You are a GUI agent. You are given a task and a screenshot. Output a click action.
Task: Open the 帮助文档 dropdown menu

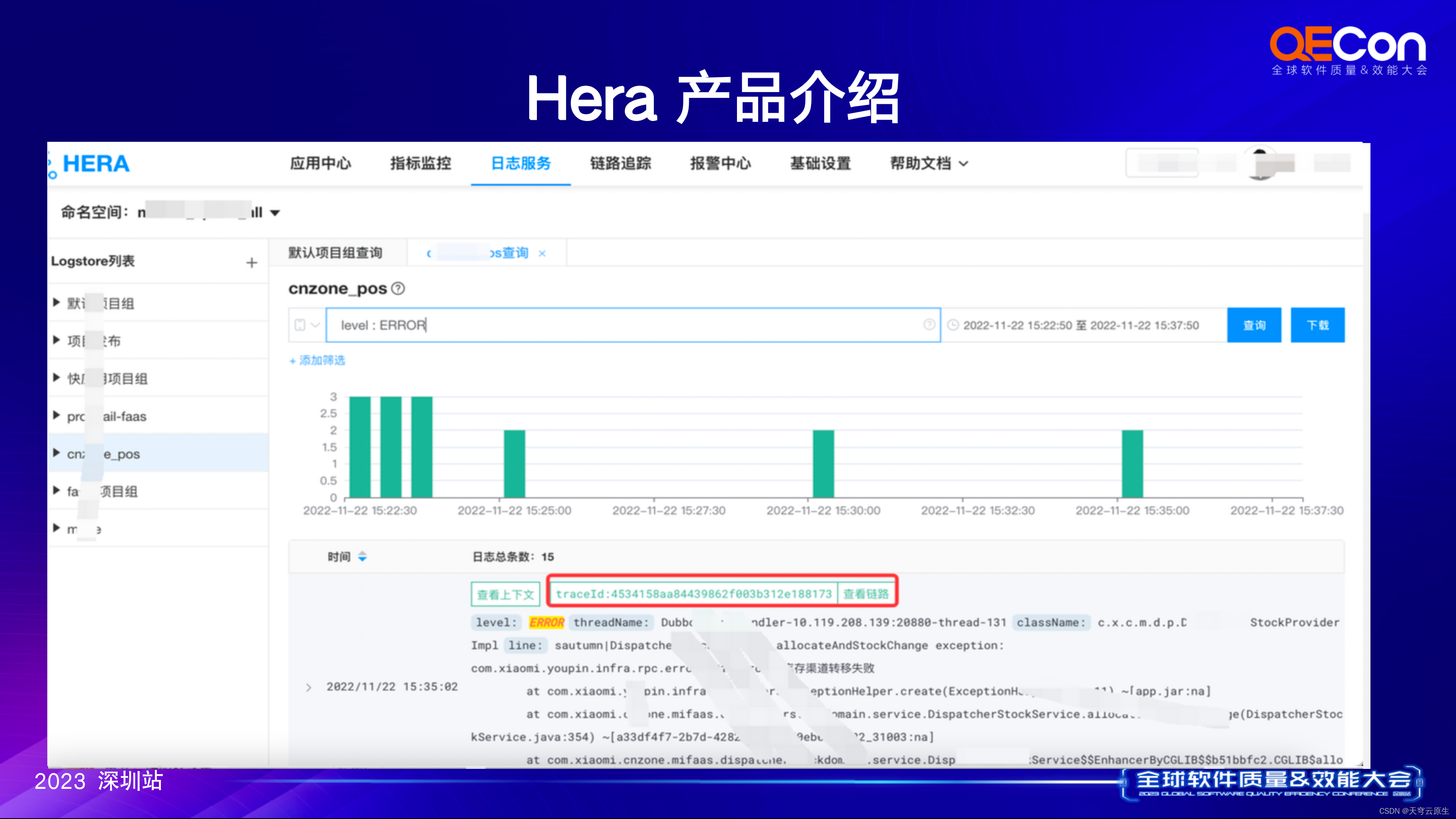click(x=929, y=163)
